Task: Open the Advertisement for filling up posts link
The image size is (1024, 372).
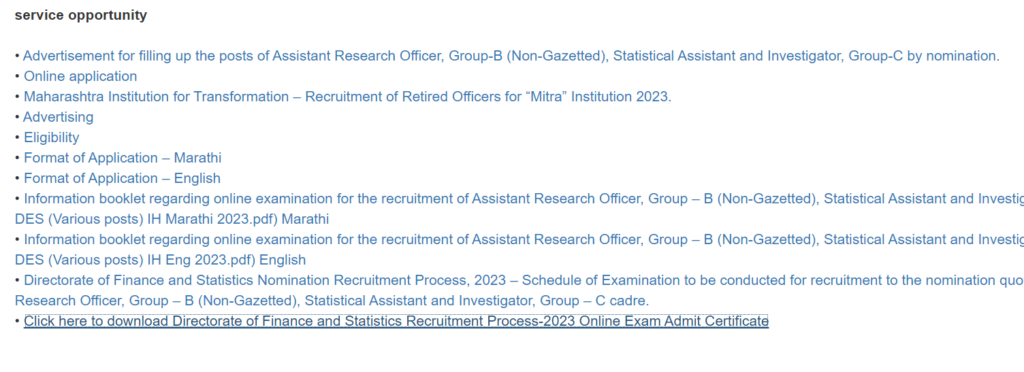Action: pyautogui.click(x=511, y=56)
